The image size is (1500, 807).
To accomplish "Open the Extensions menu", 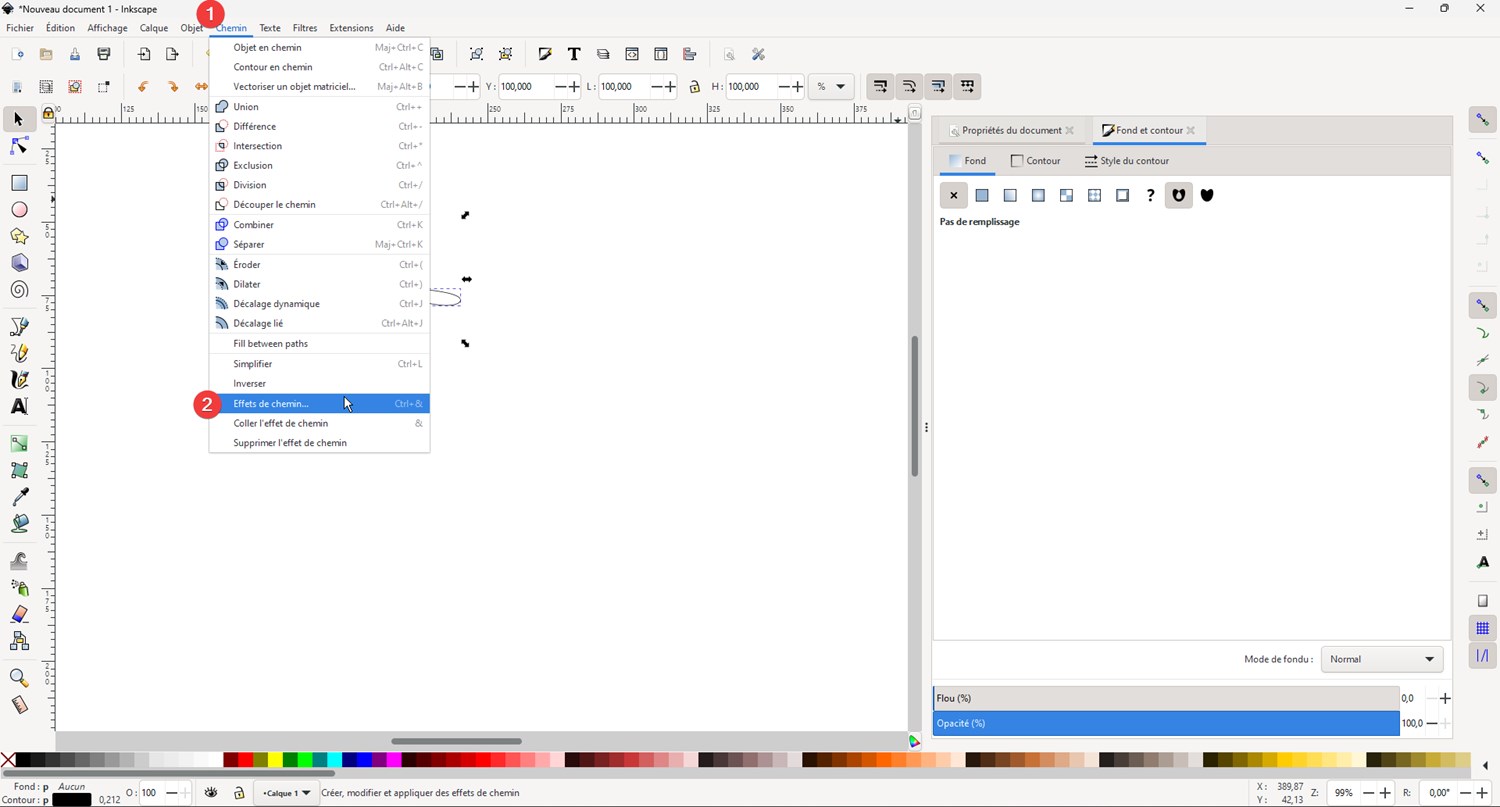I will (351, 28).
